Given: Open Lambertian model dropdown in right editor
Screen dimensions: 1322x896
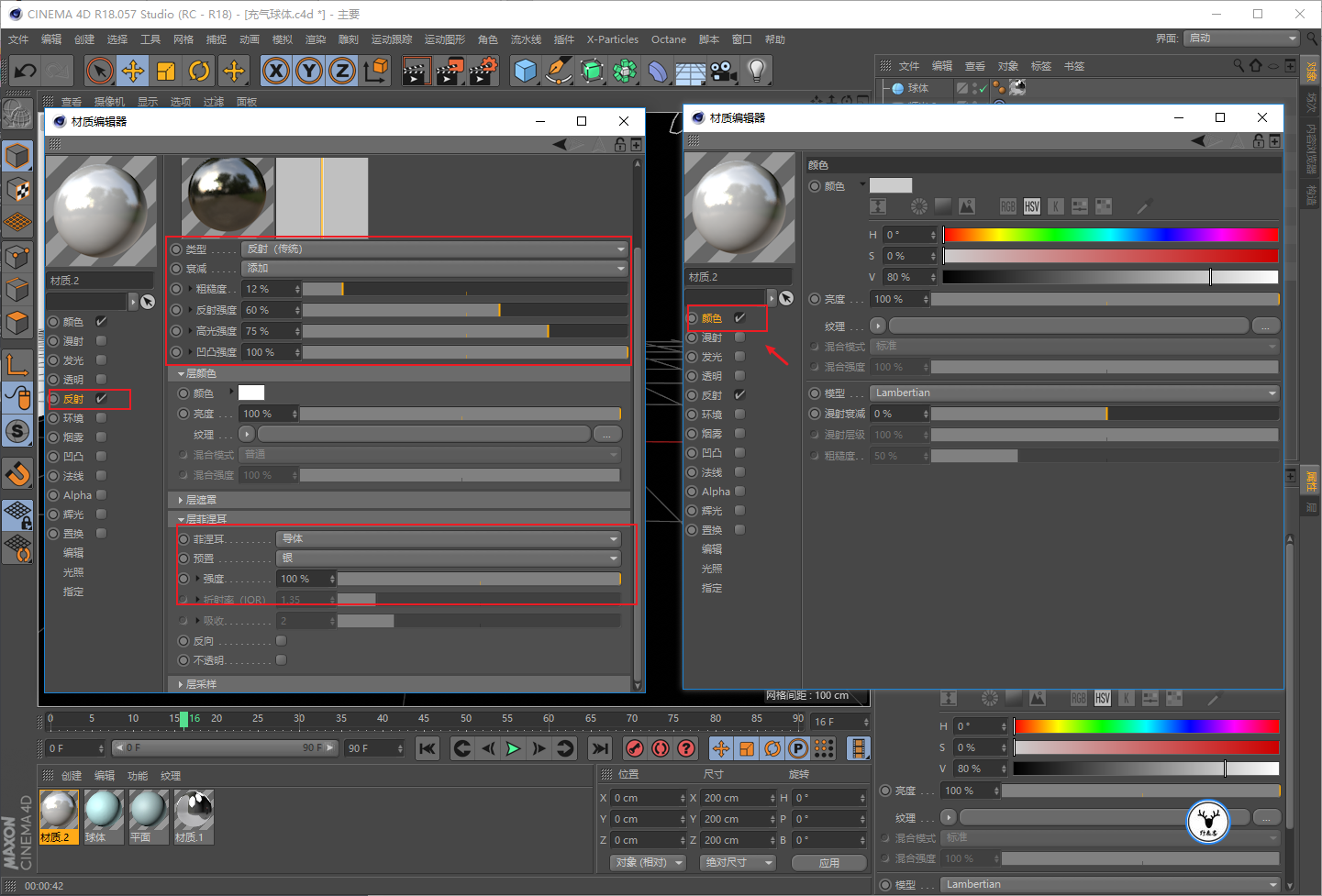Looking at the screenshot, I should 1074,393.
